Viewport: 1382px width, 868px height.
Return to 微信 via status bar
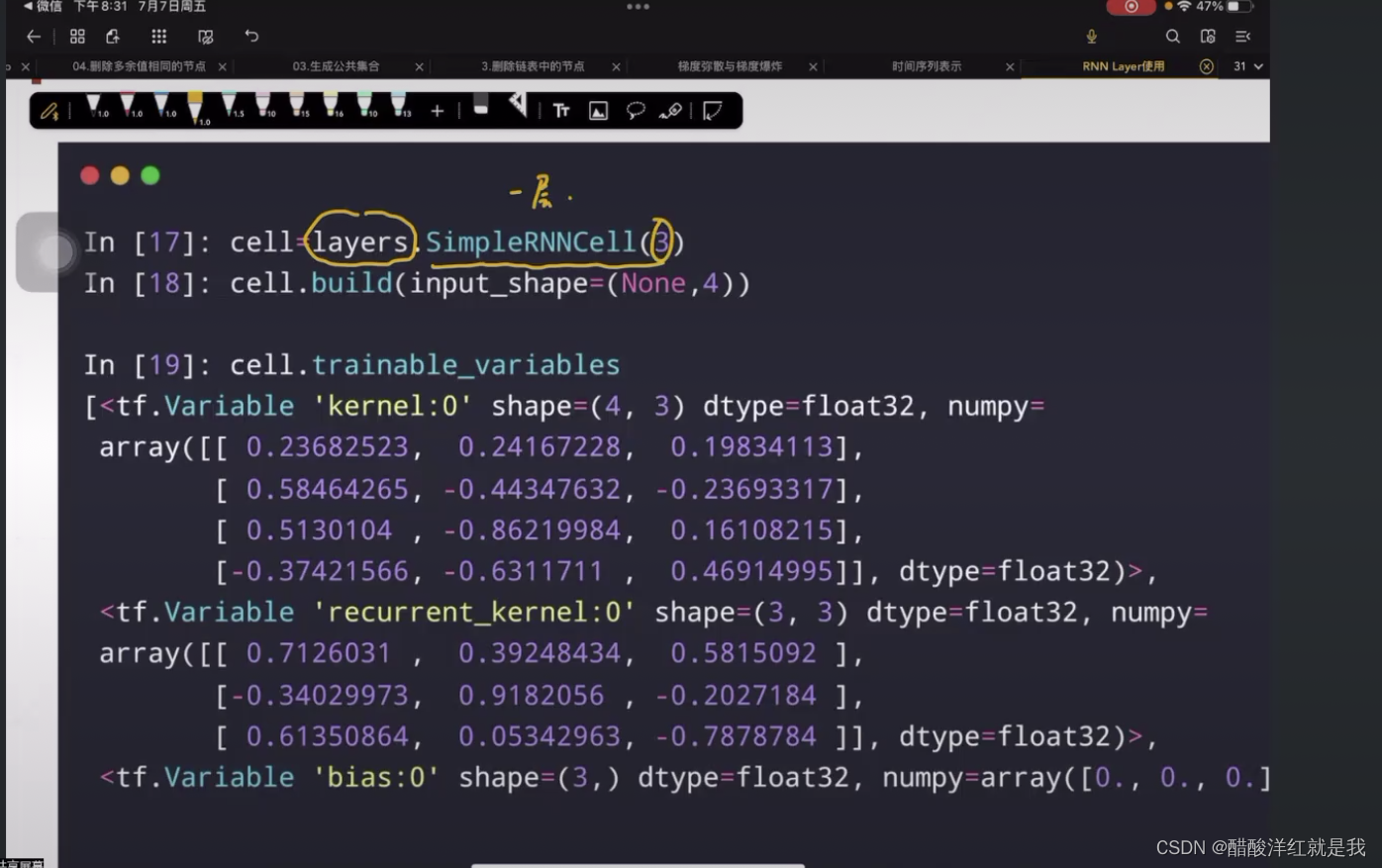[43, 6]
